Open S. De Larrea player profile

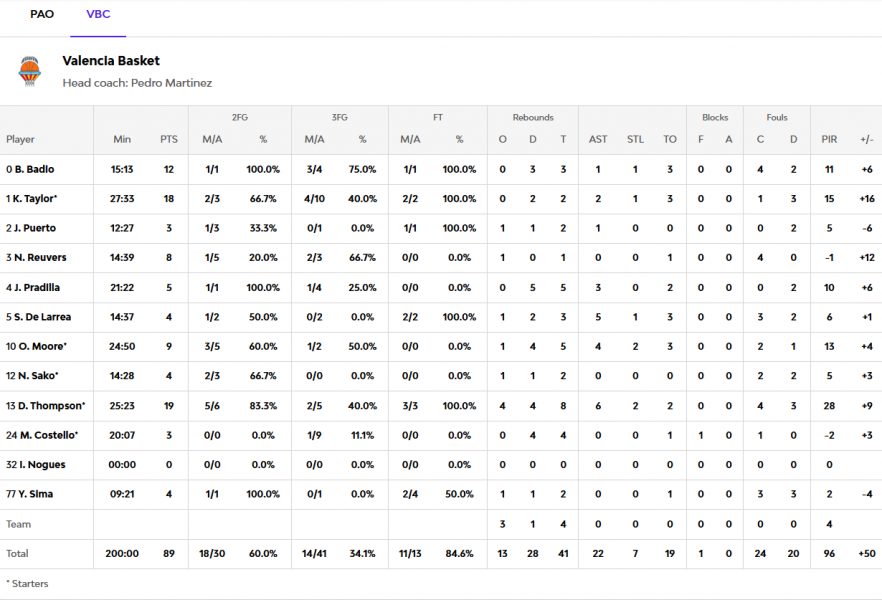[x=39, y=317]
